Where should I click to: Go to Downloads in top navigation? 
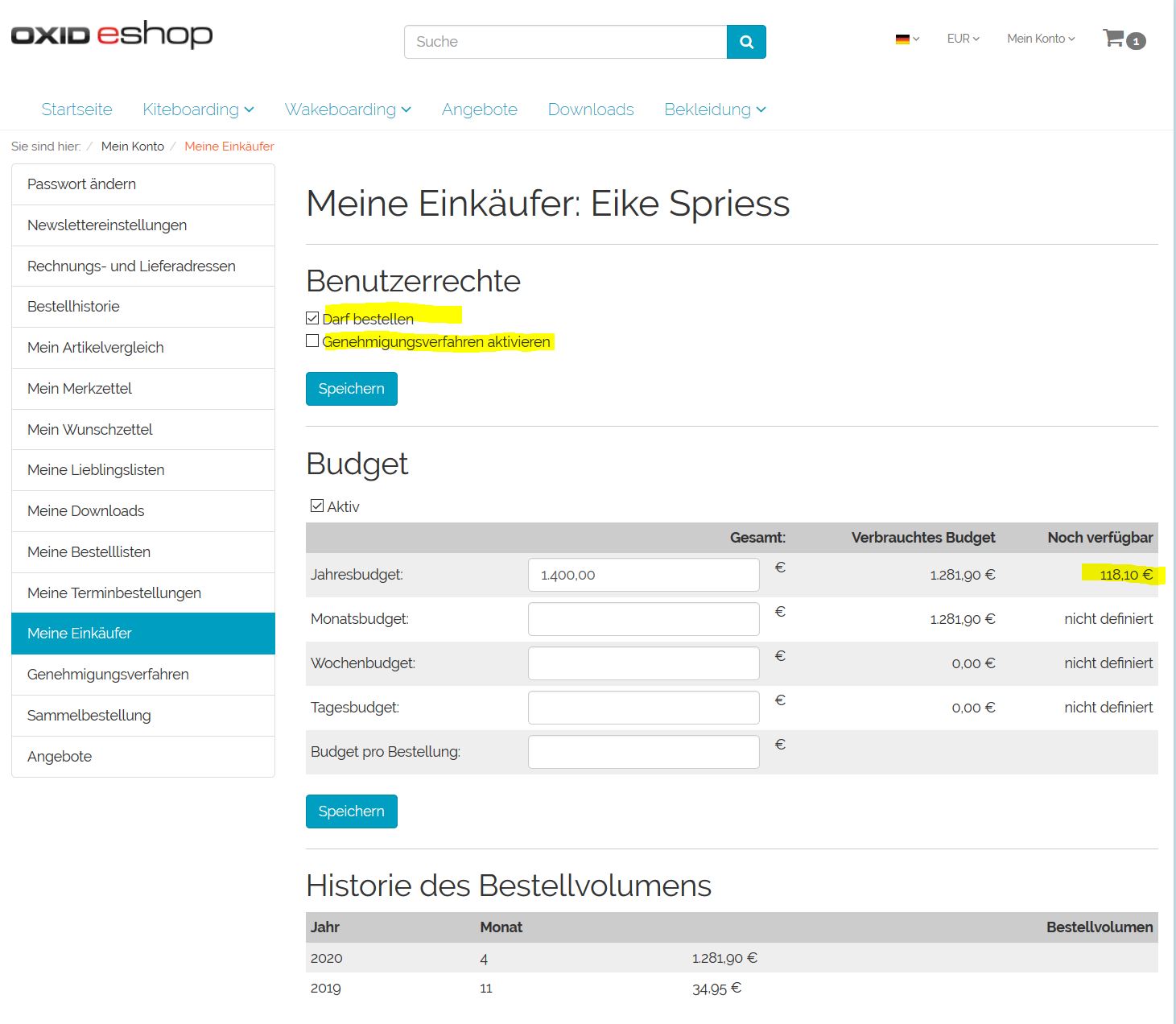tap(591, 109)
